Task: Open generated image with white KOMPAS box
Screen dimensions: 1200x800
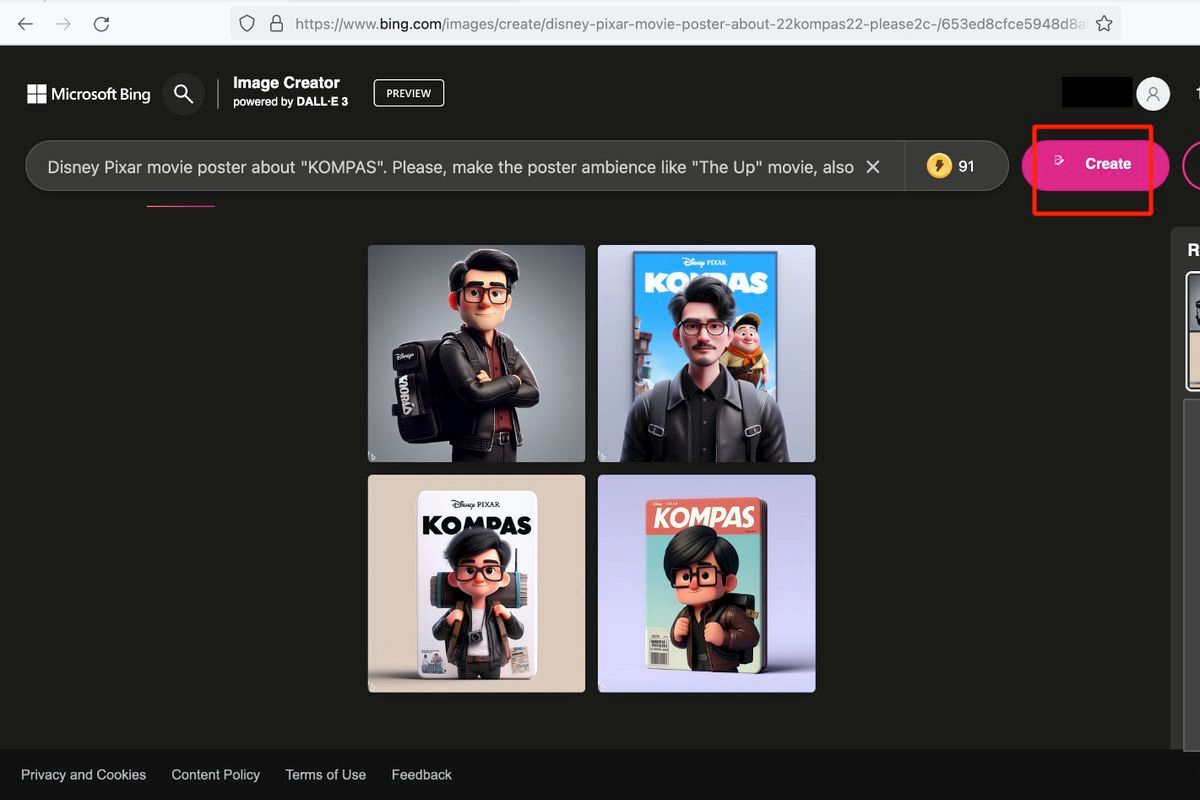Action: point(476,583)
